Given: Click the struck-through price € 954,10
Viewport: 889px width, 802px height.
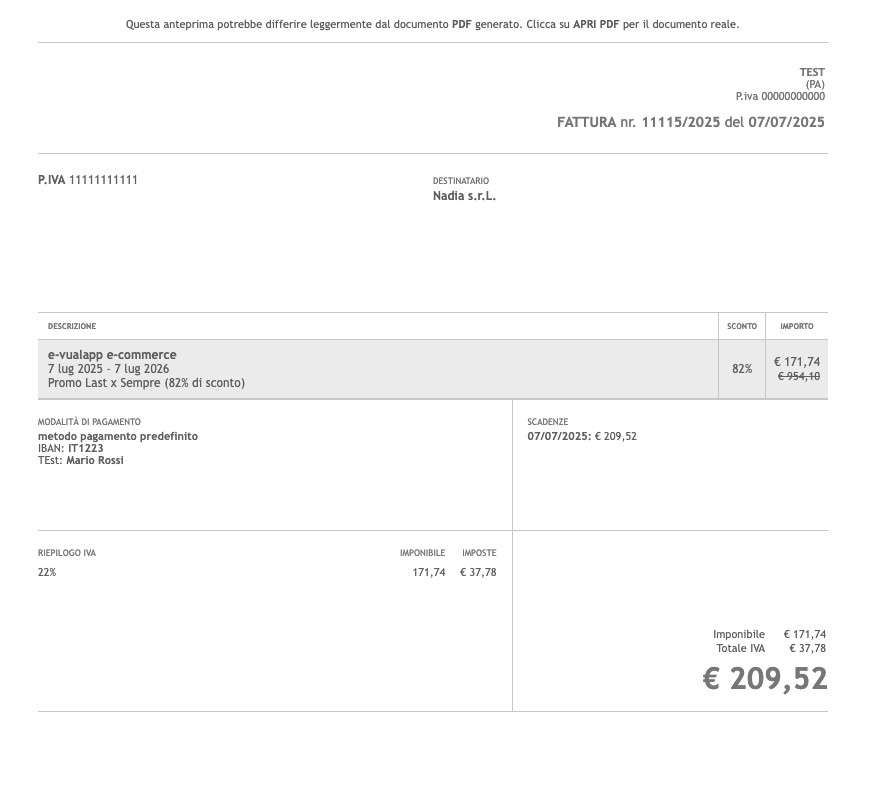Looking at the screenshot, I should 799,376.
